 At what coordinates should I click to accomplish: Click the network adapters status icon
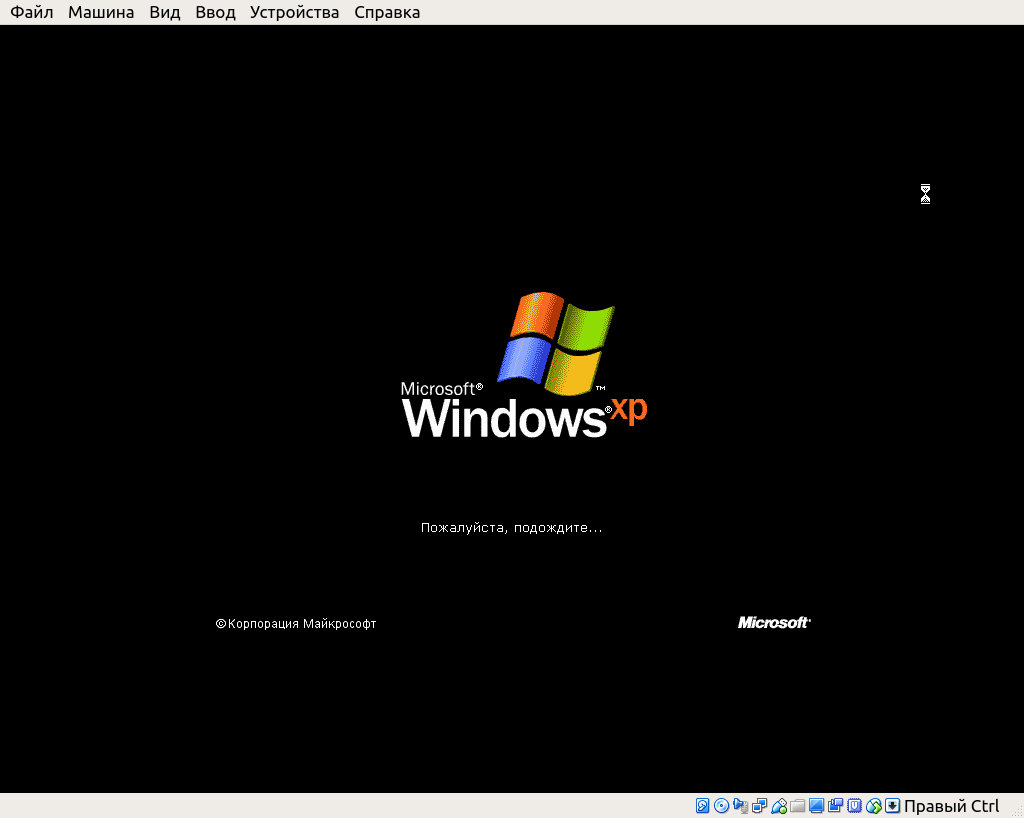pos(760,806)
